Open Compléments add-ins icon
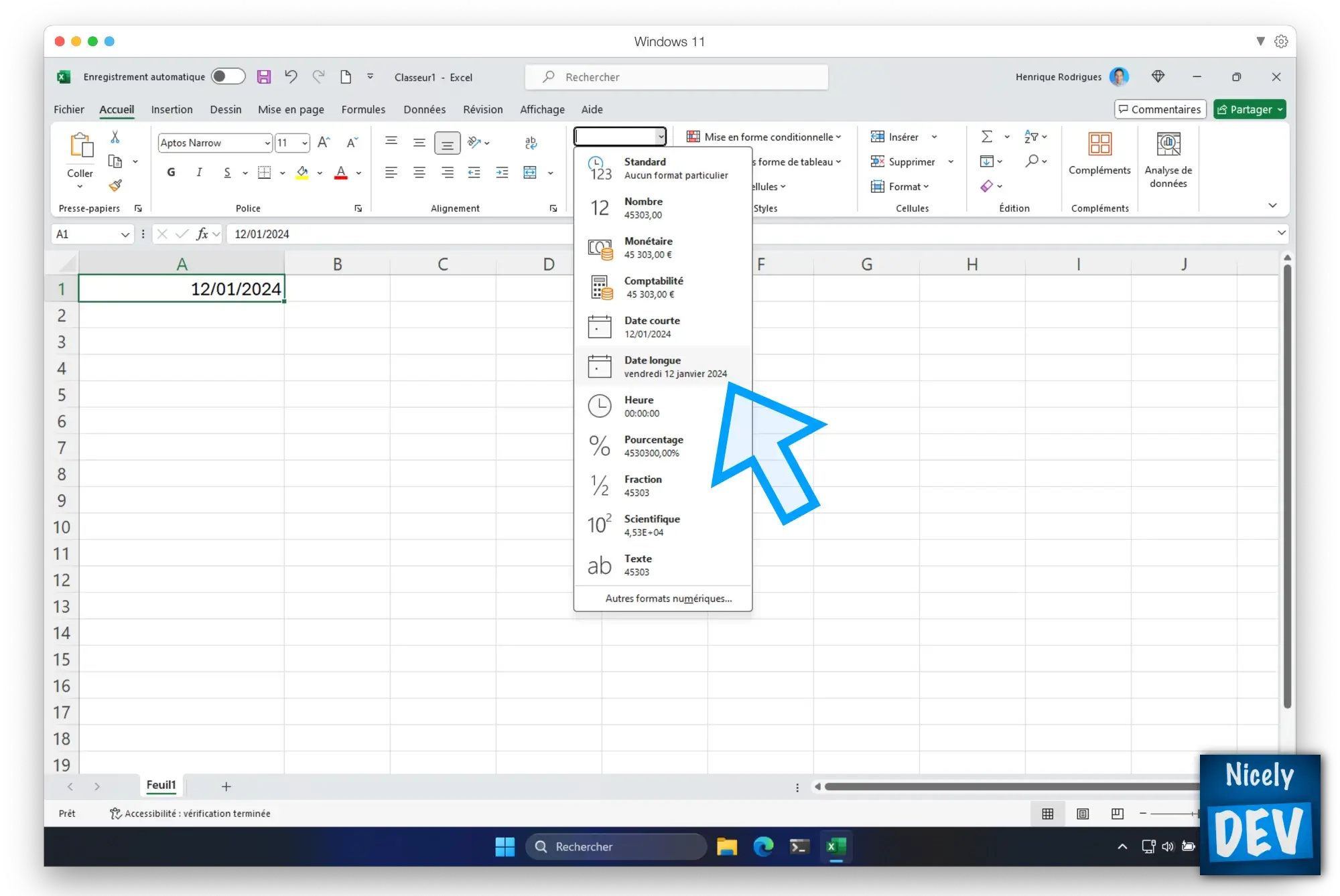 [x=1099, y=144]
